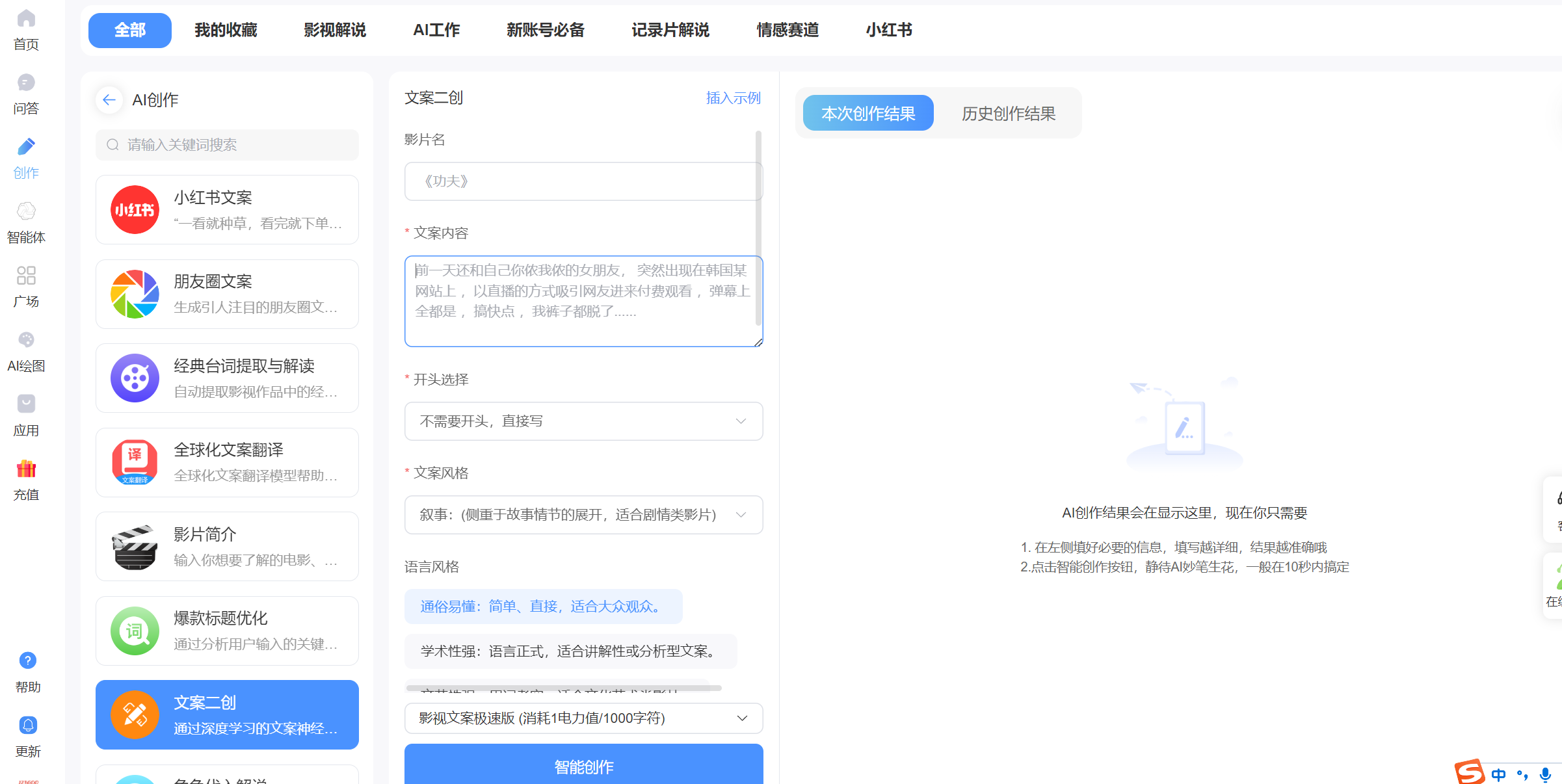Expand the 开头选择 dropdown
Image resolution: width=1562 pixels, height=784 pixels.
click(x=583, y=421)
